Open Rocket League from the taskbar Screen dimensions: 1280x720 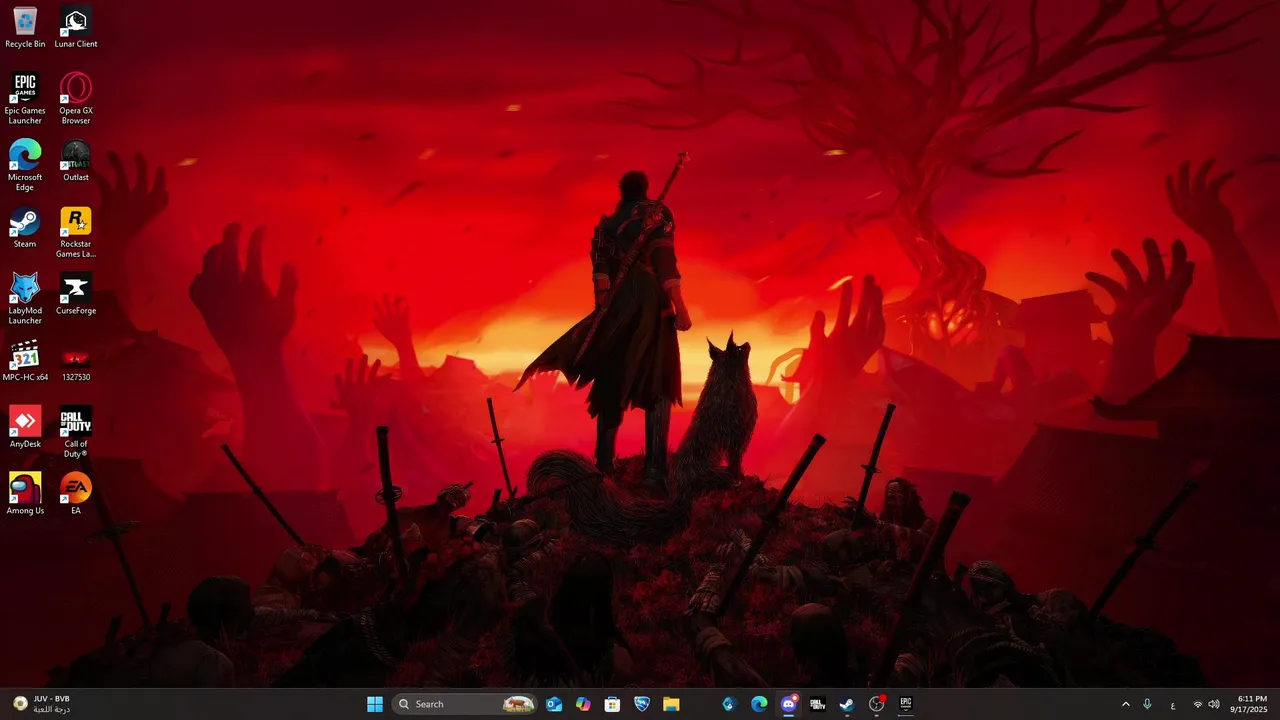[642, 704]
